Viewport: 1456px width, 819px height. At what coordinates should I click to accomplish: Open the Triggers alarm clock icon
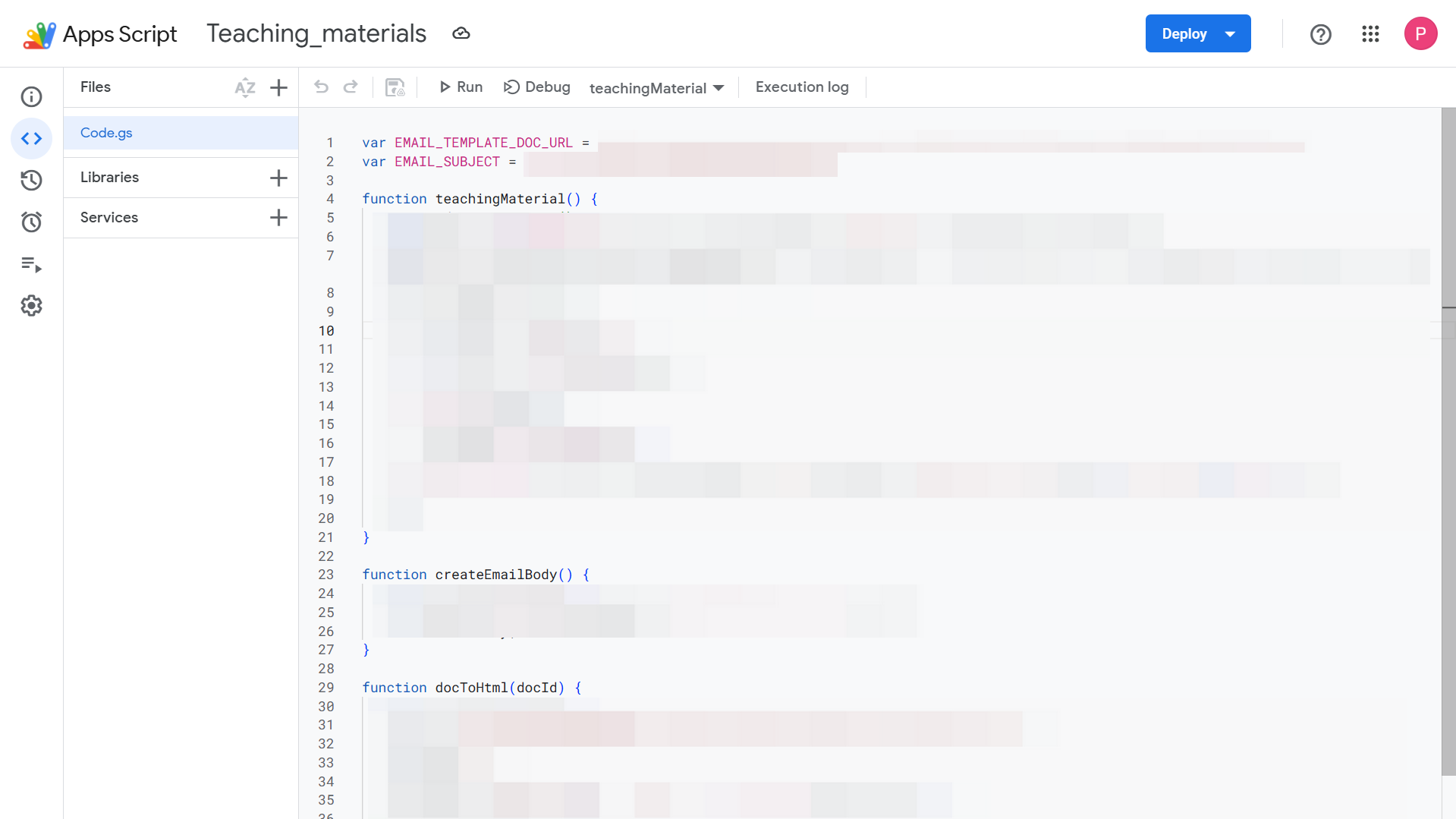pyautogui.click(x=31, y=222)
